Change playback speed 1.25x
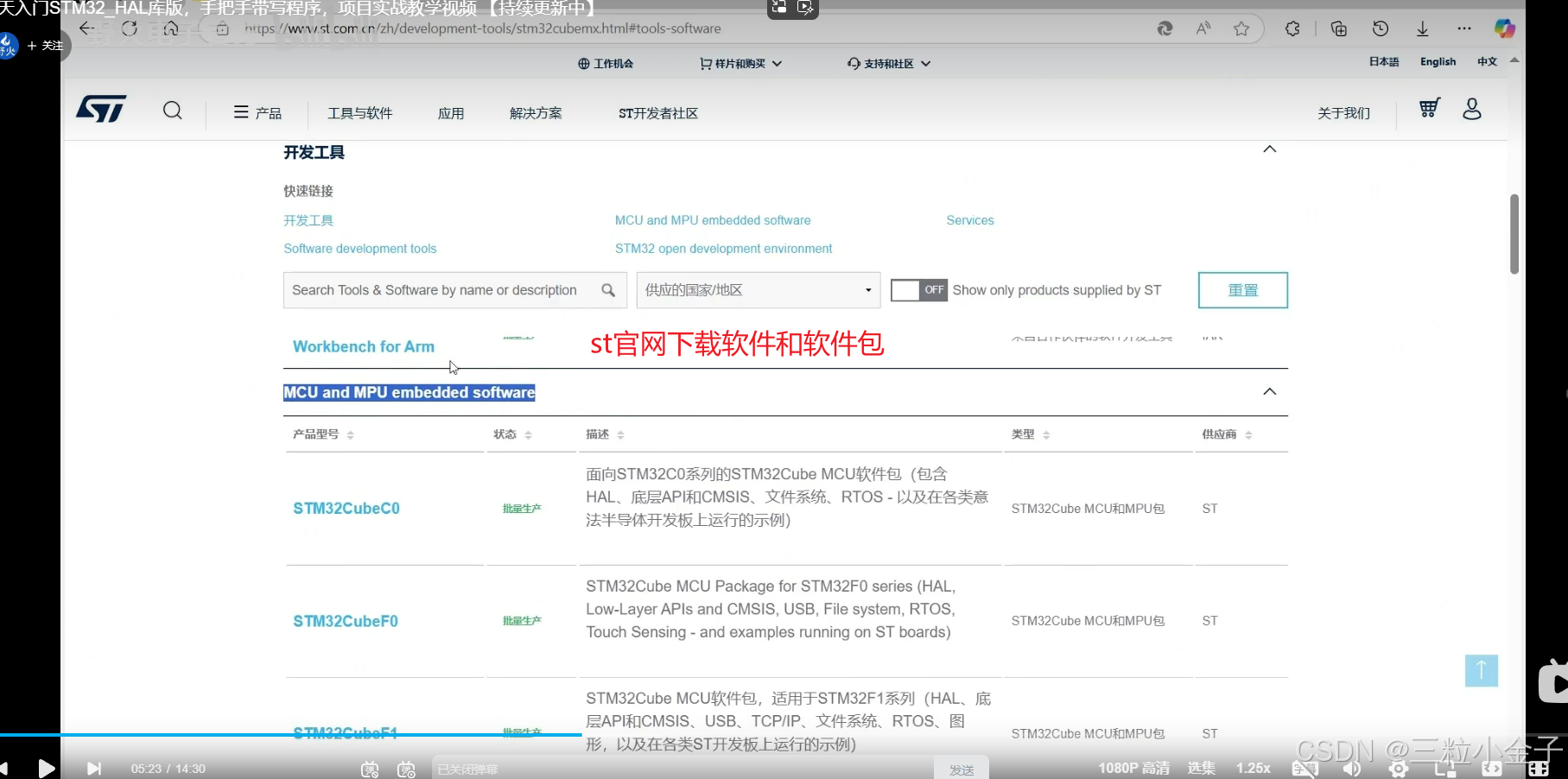The height and width of the screenshot is (779, 1568). click(1253, 768)
